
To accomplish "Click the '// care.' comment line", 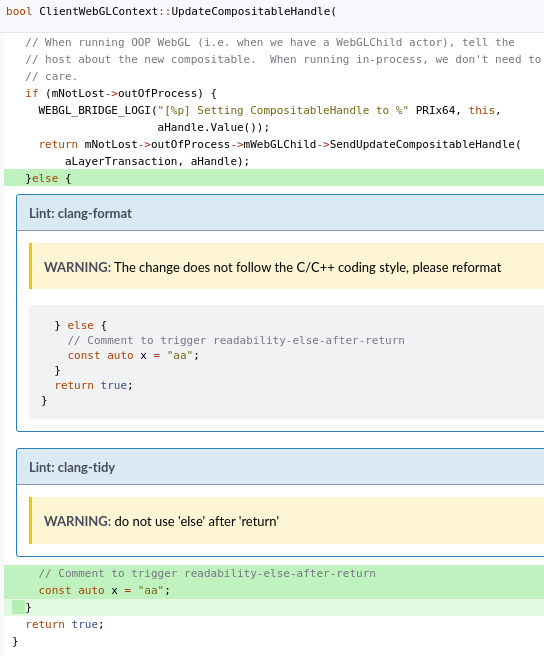I will [x=51, y=76].
